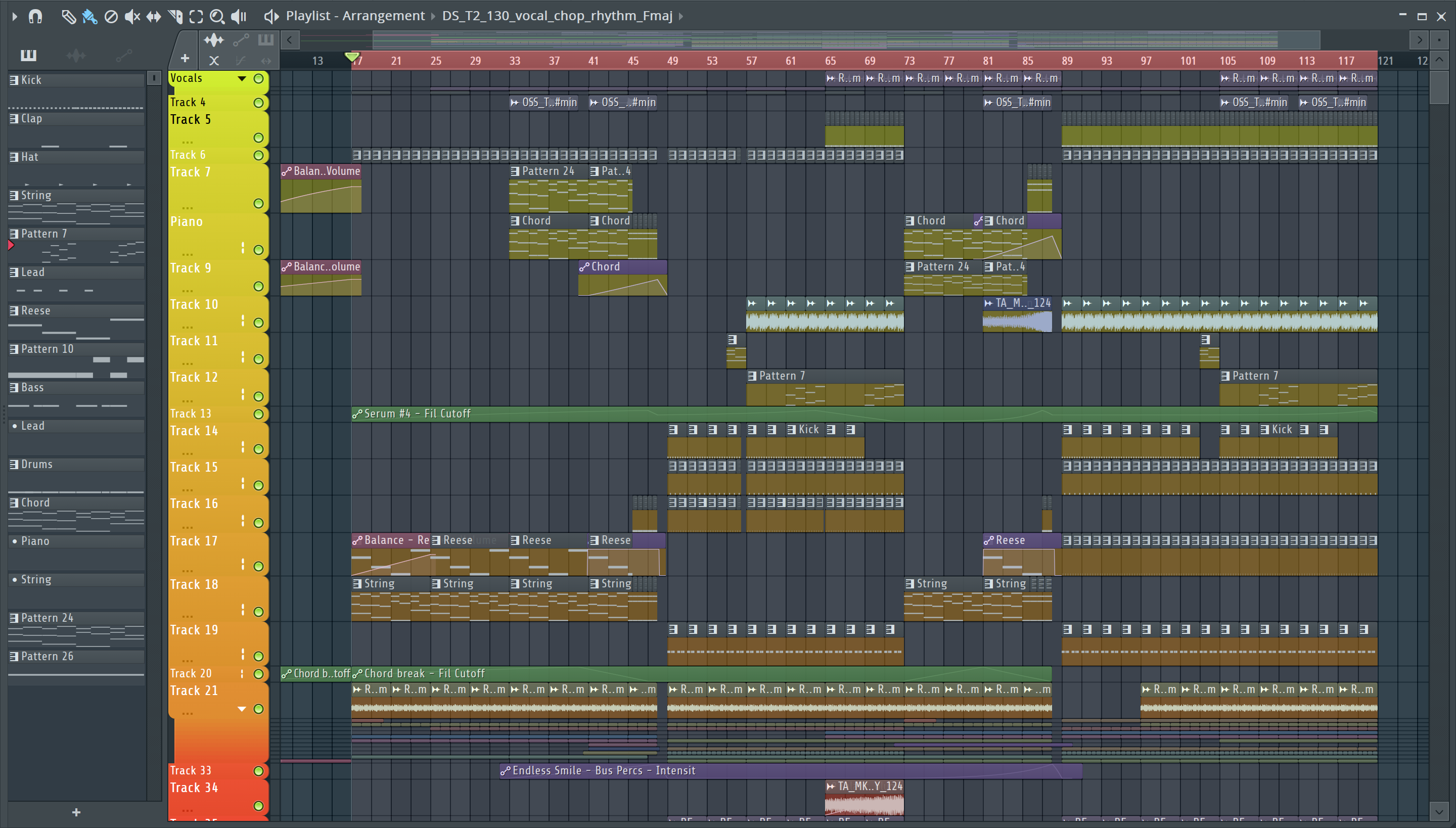The height and width of the screenshot is (828, 1456).
Task: Click Endless Smile Bus Percs Intensit automation clip
Action: pos(791,770)
